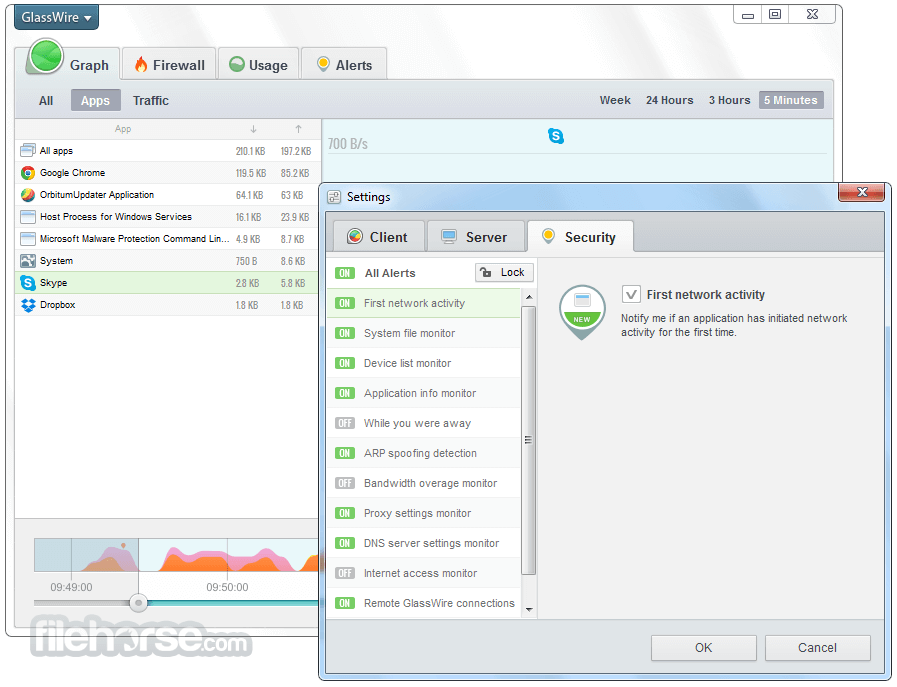This screenshot has height=687, width=897.
Task: Uncheck the First network activity checkbox
Action: tap(631, 295)
